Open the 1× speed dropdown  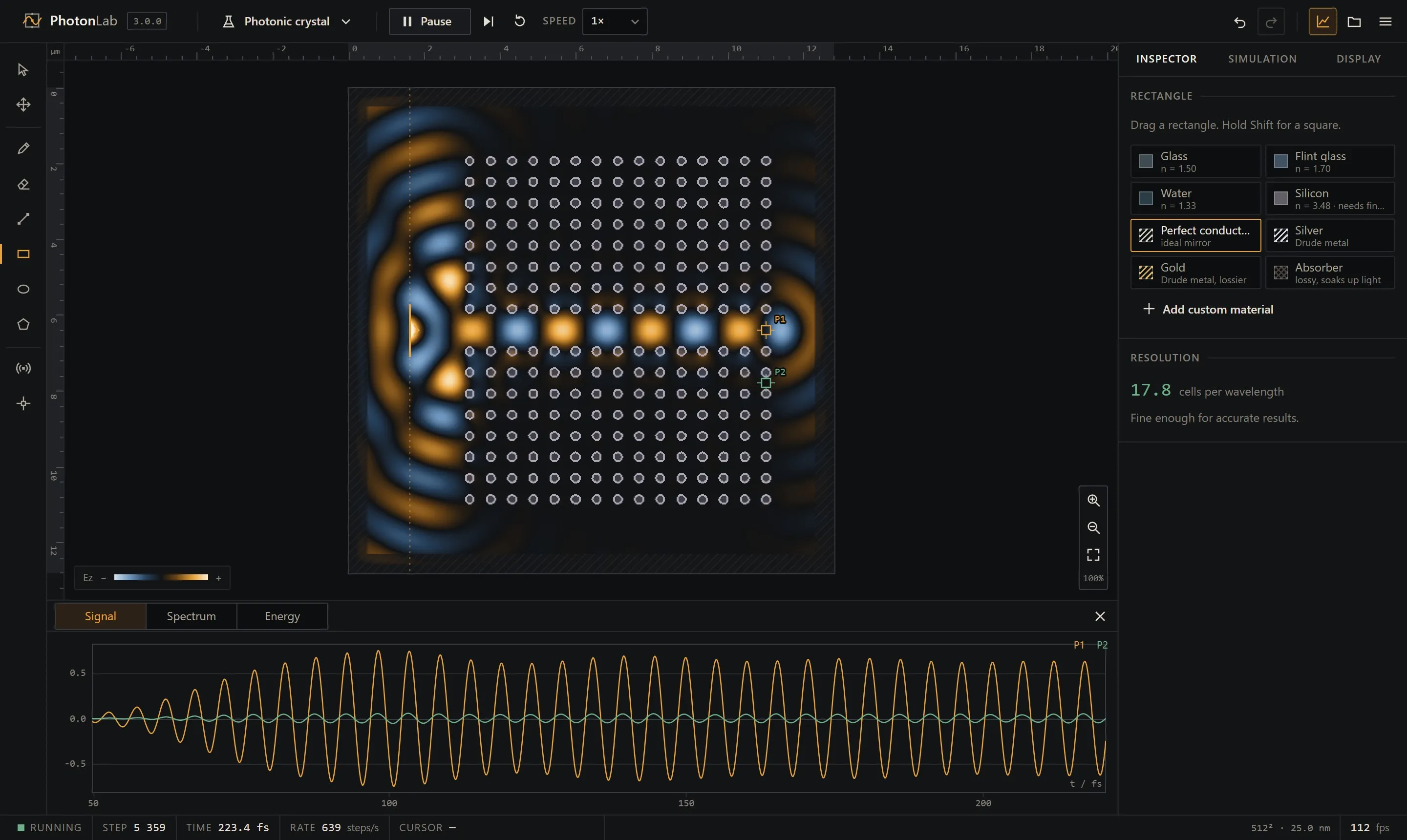point(614,21)
